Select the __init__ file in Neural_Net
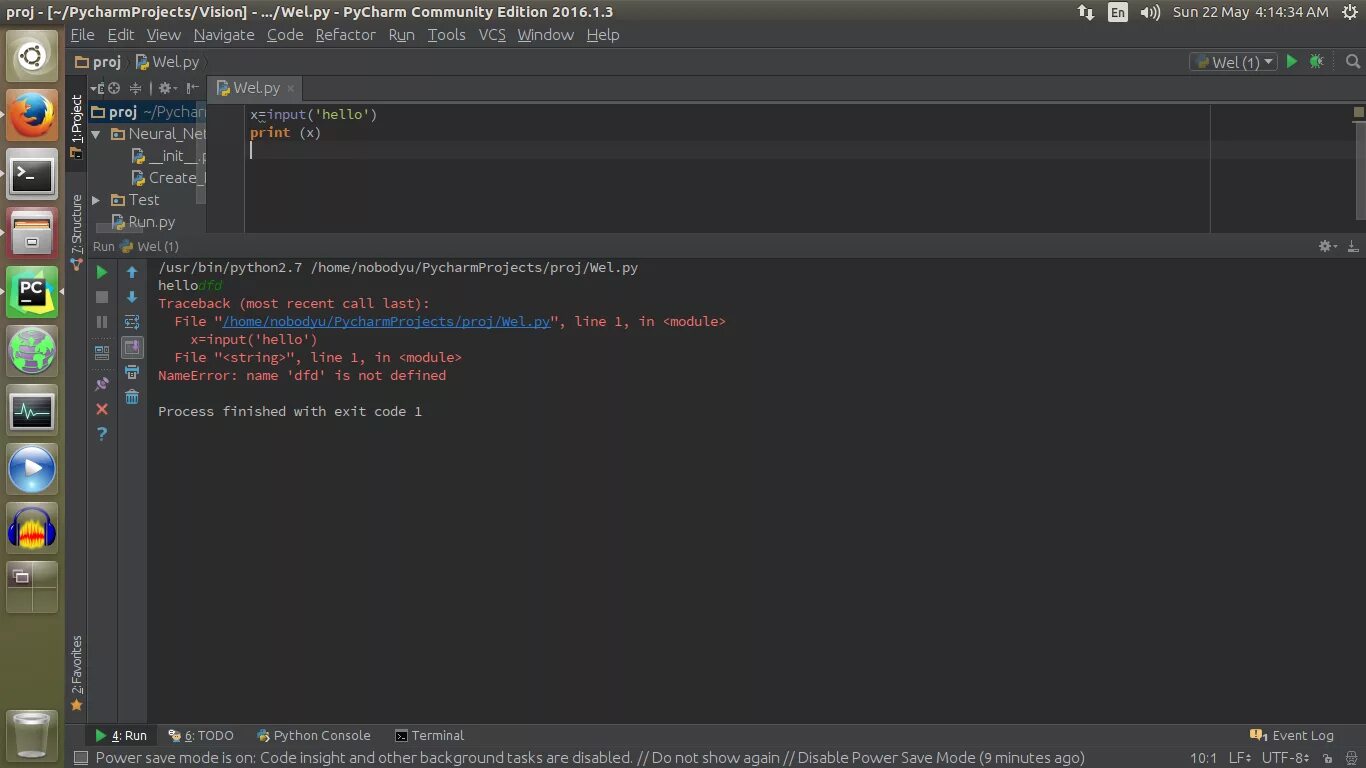This screenshot has height=768, width=1366. point(168,156)
